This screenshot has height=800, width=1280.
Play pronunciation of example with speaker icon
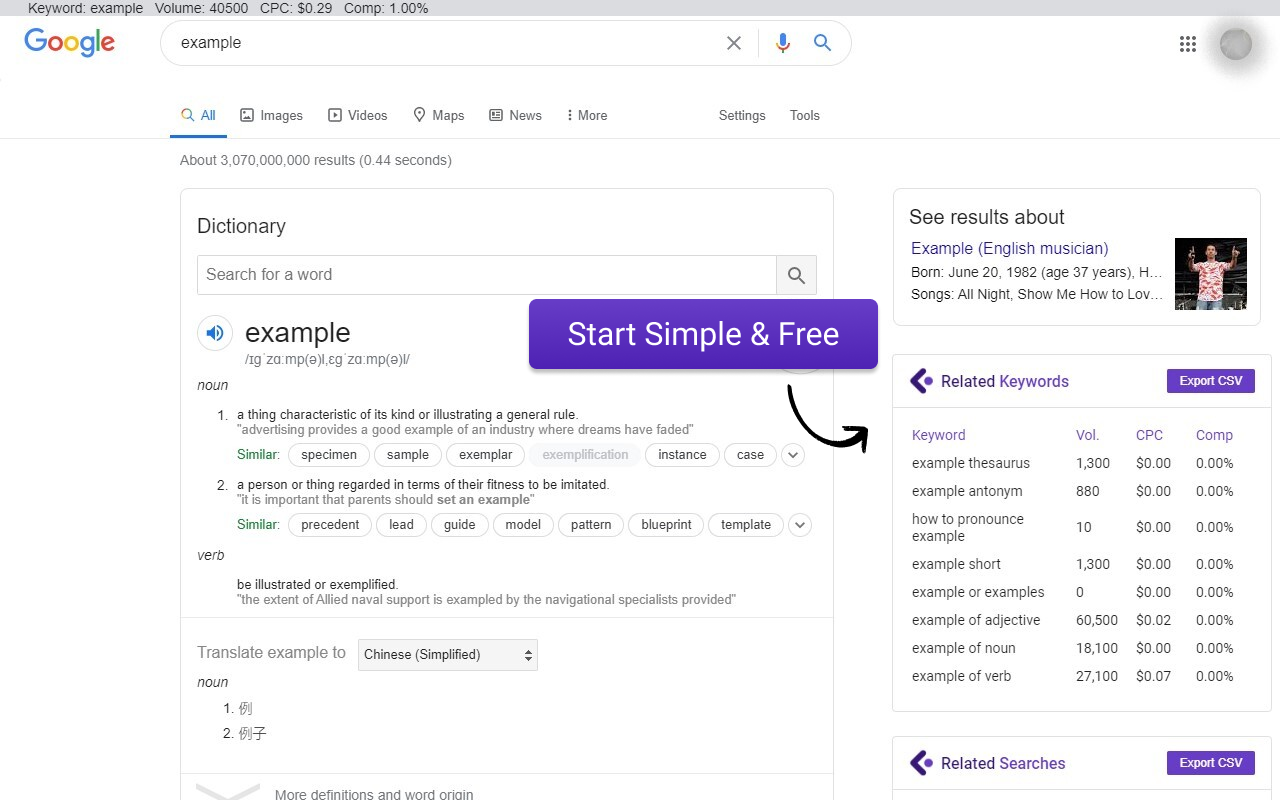(x=215, y=333)
